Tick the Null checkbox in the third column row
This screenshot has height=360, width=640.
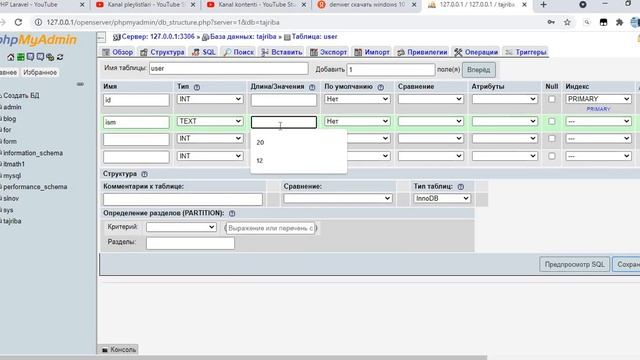pos(551,139)
